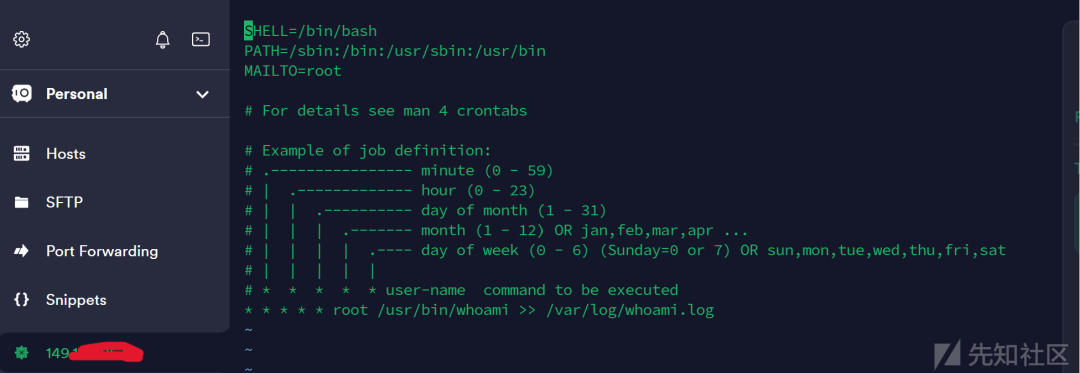Open the local terminal icon

(200, 39)
